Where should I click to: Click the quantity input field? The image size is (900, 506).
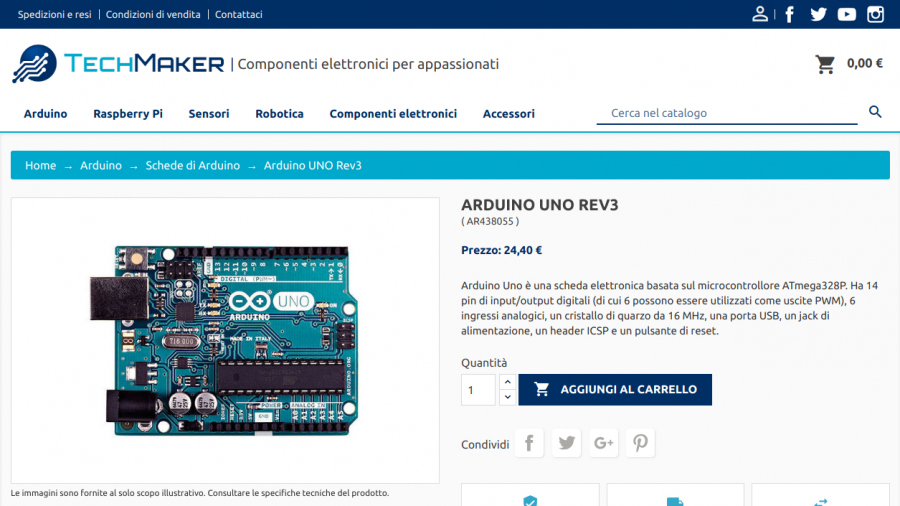478,390
